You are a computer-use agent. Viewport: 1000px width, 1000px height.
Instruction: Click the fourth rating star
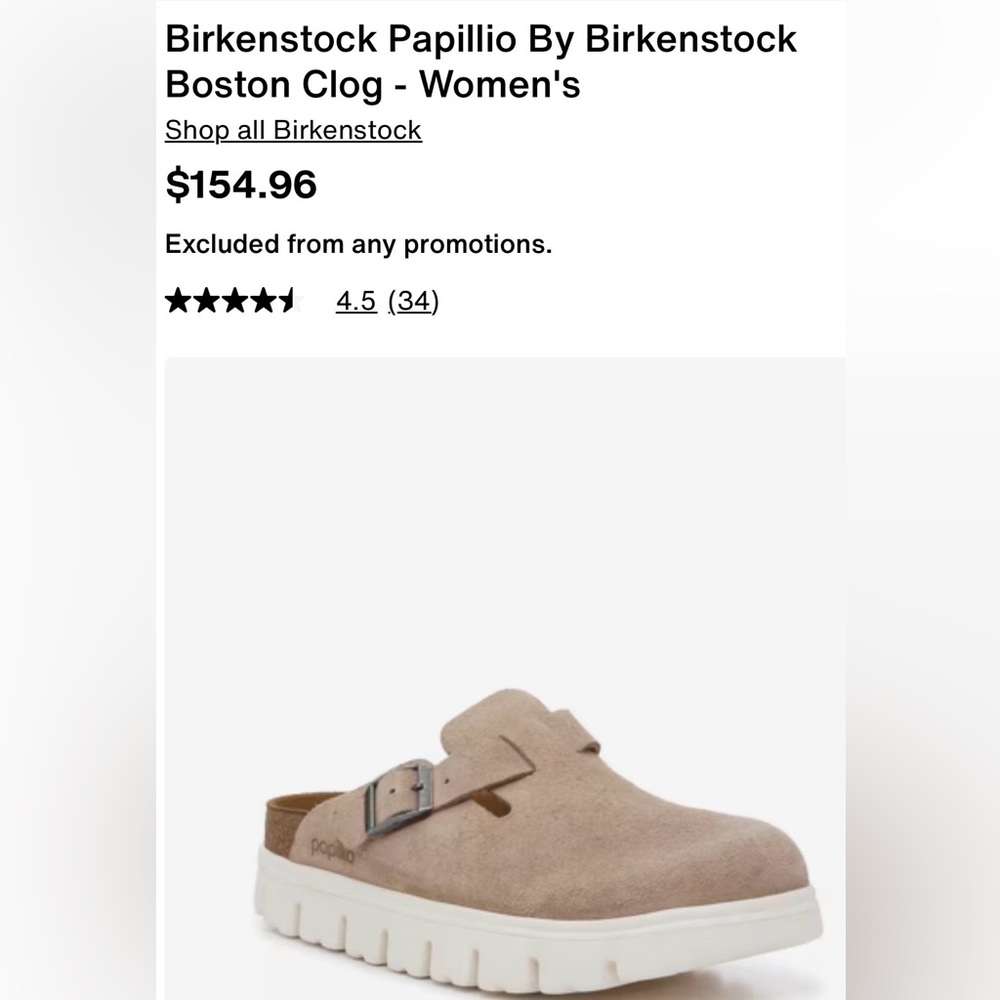[265, 298]
